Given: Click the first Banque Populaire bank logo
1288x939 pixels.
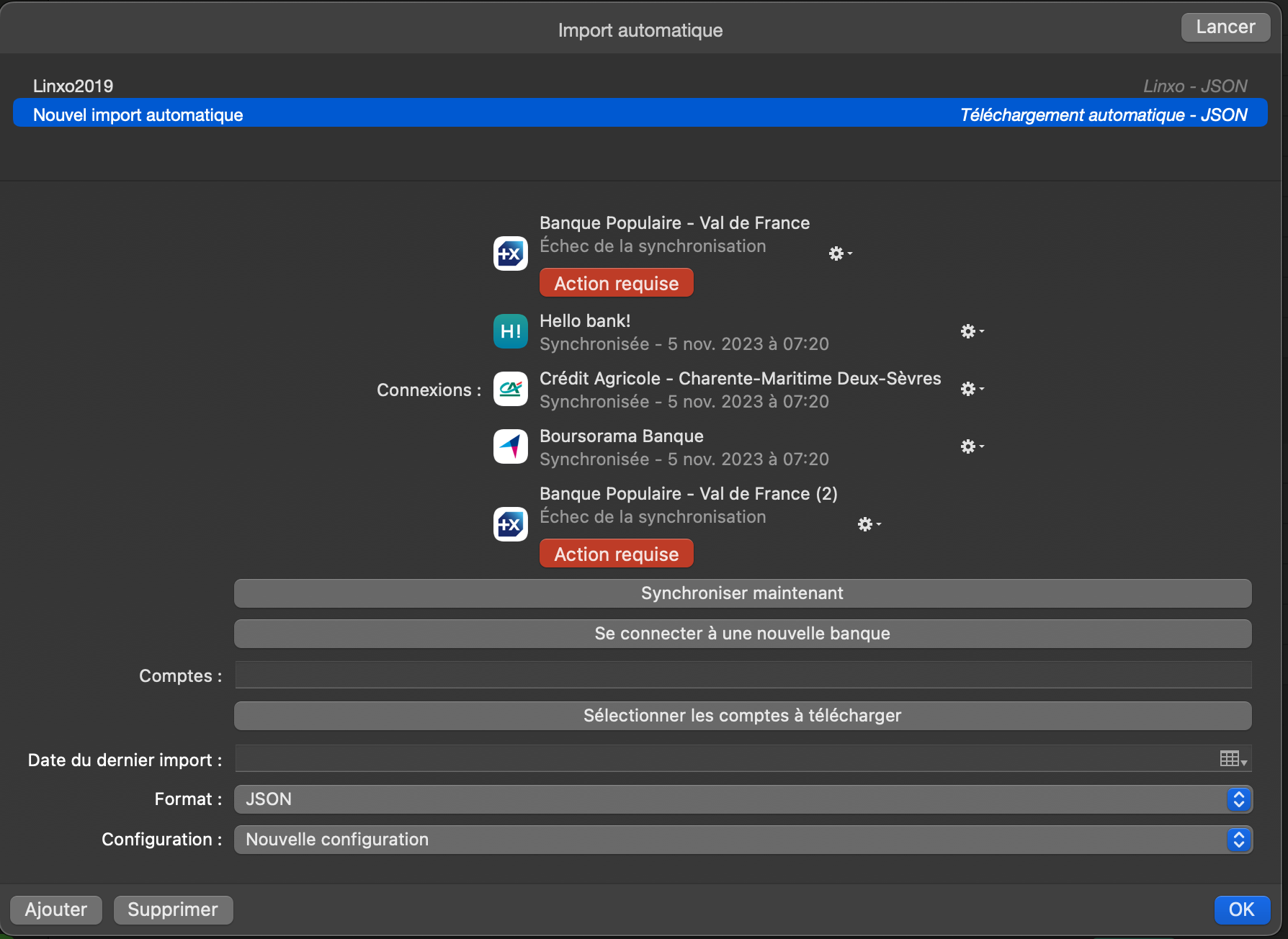Looking at the screenshot, I should pyautogui.click(x=510, y=253).
